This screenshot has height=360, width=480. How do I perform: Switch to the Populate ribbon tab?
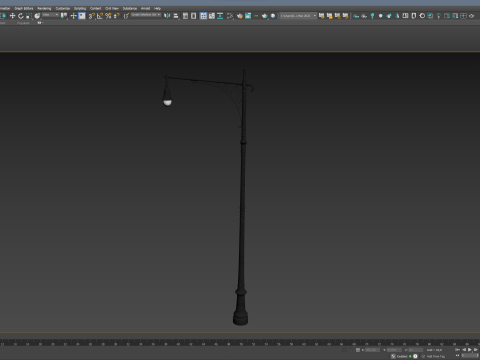click(23, 23)
